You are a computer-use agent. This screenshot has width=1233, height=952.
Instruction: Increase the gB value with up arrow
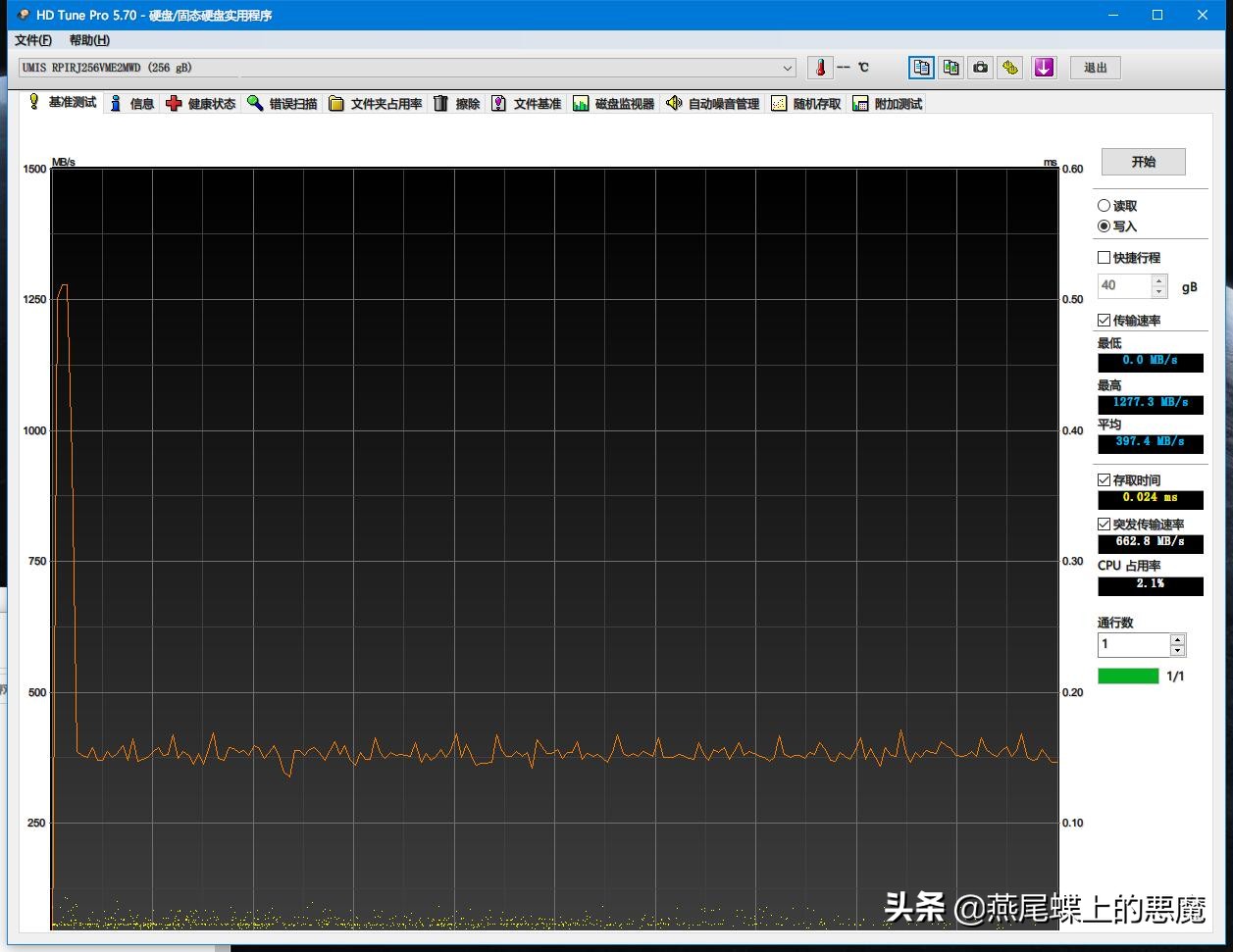click(1159, 280)
